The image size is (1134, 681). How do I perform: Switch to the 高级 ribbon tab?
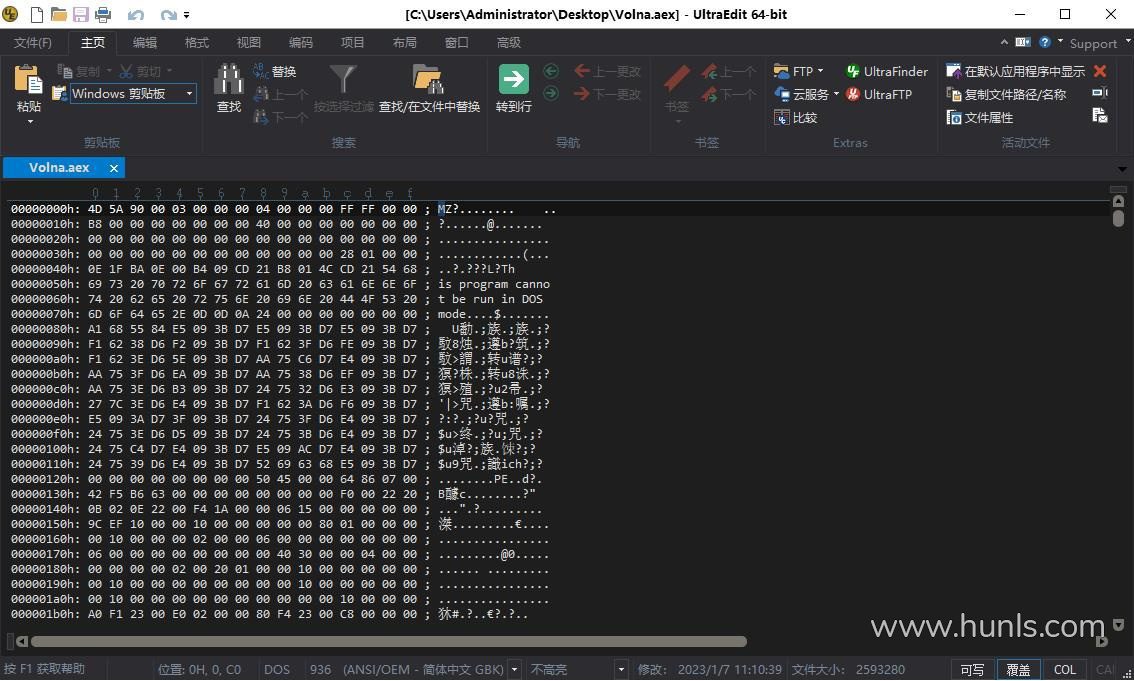509,43
